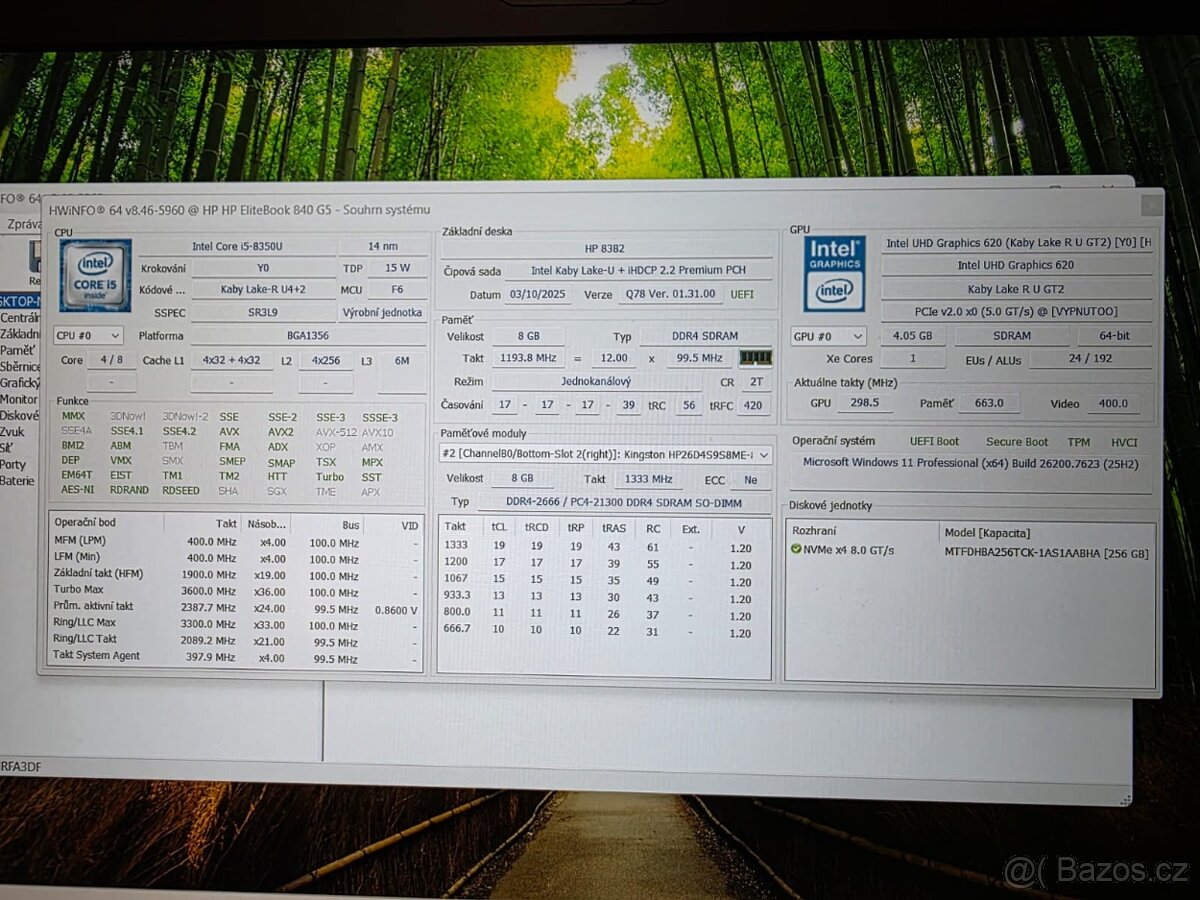1200x900 pixels.
Task: Click the Výrobní jednotka button
Action: coord(382,312)
